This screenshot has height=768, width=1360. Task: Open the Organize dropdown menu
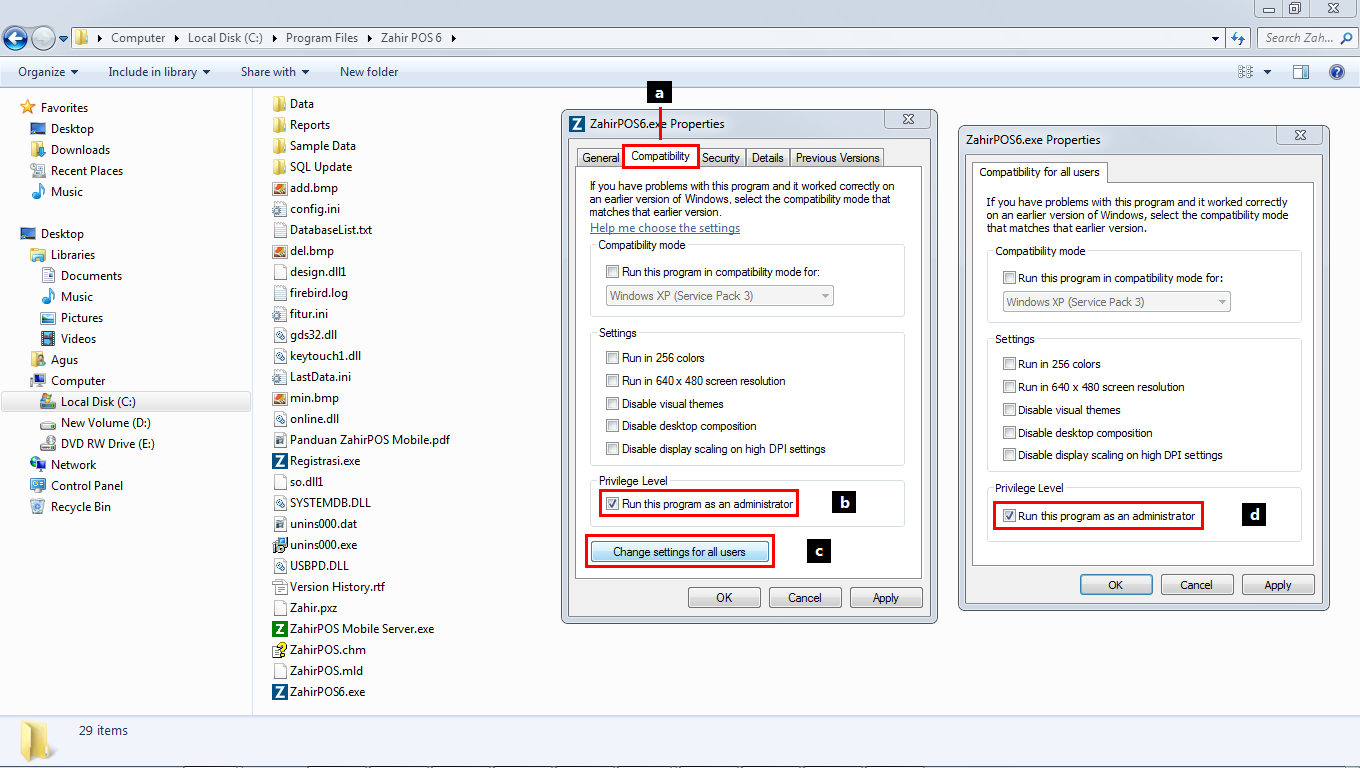point(48,72)
